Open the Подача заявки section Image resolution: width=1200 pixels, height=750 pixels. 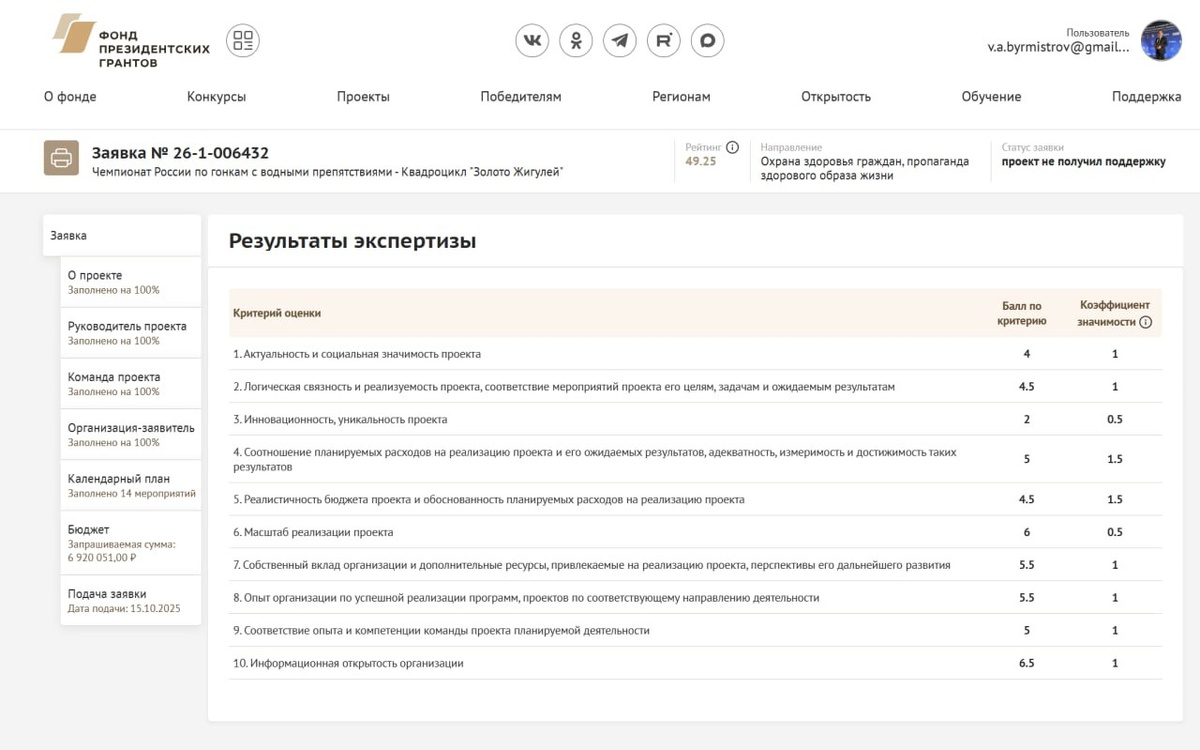click(x=130, y=600)
